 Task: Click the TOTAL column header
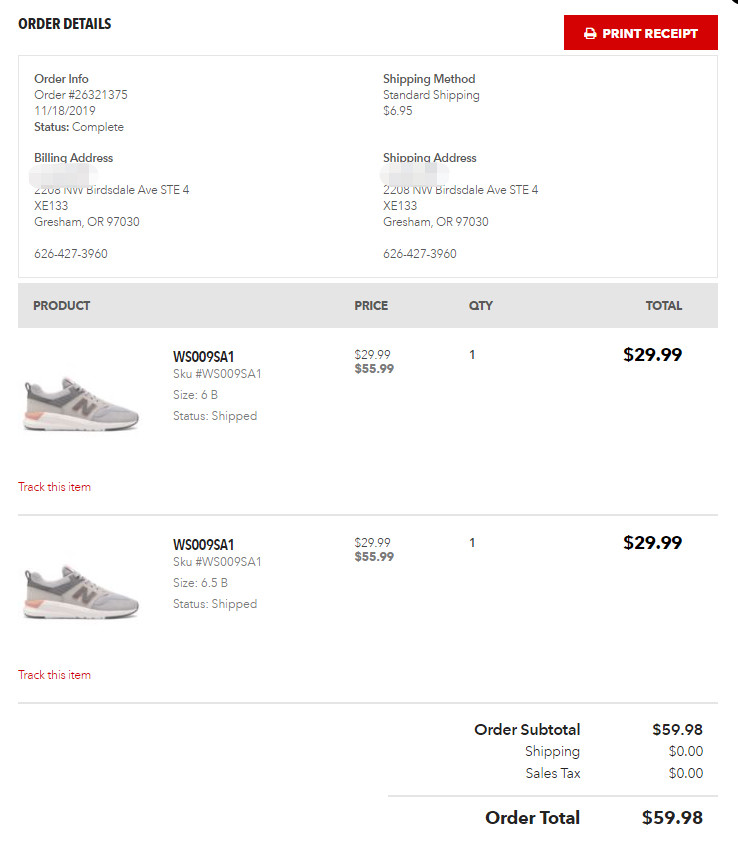pos(664,306)
